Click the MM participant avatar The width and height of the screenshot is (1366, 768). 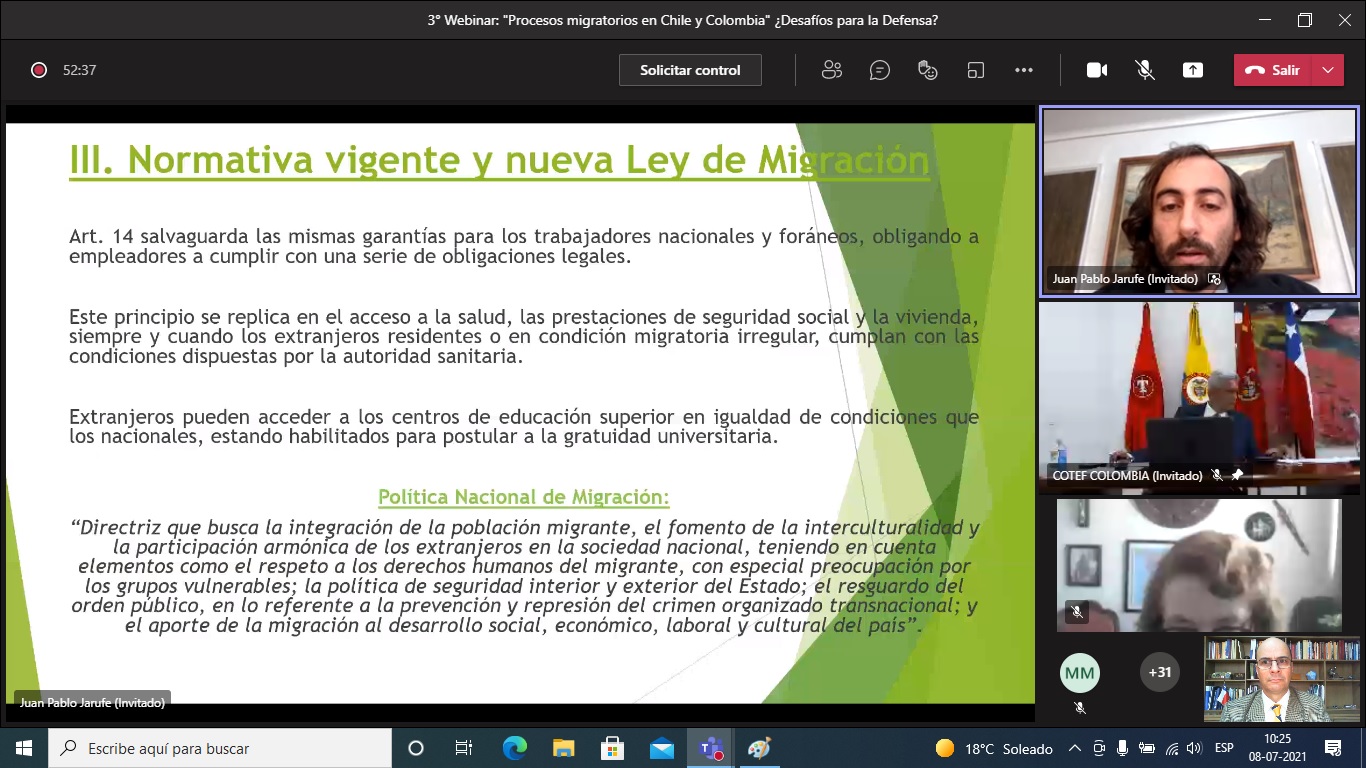tap(1080, 673)
